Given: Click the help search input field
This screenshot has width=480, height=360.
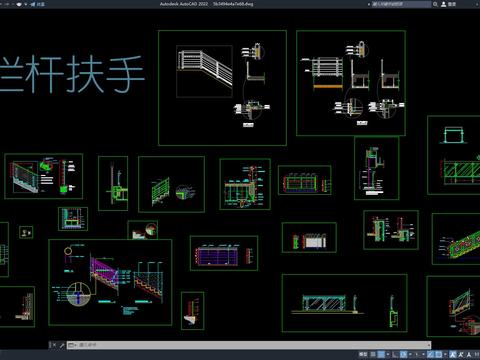Looking at the screenshot, I should 401,4.
